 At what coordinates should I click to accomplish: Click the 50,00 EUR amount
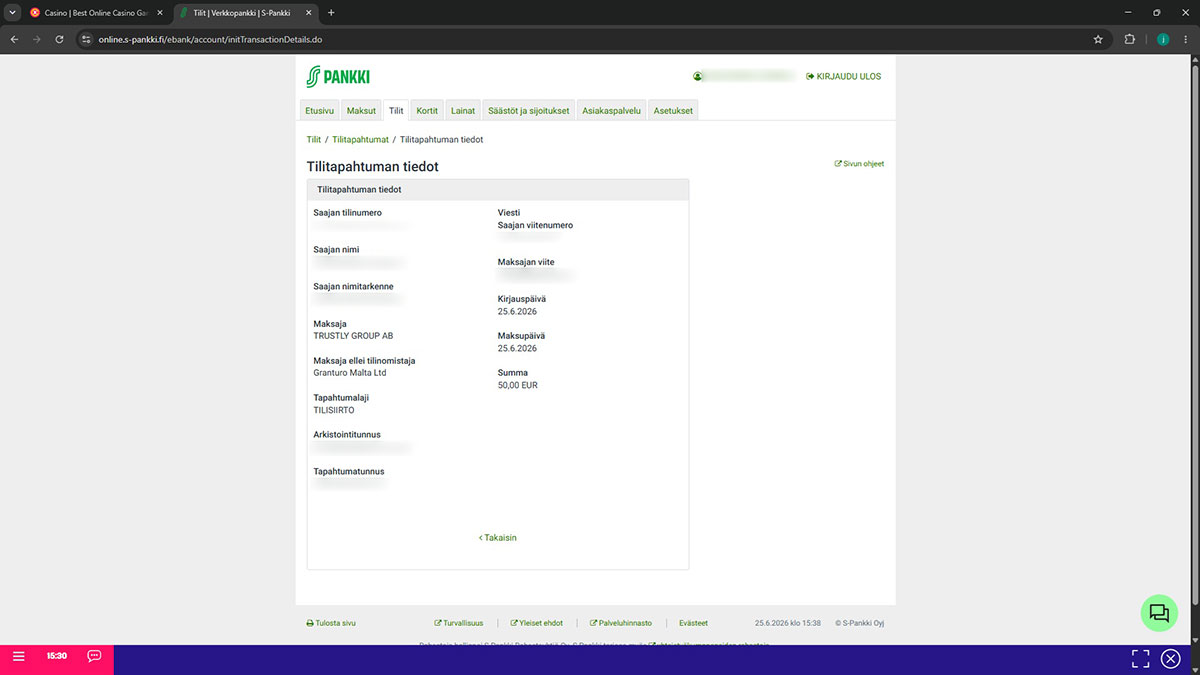click(x=517, y=385)
